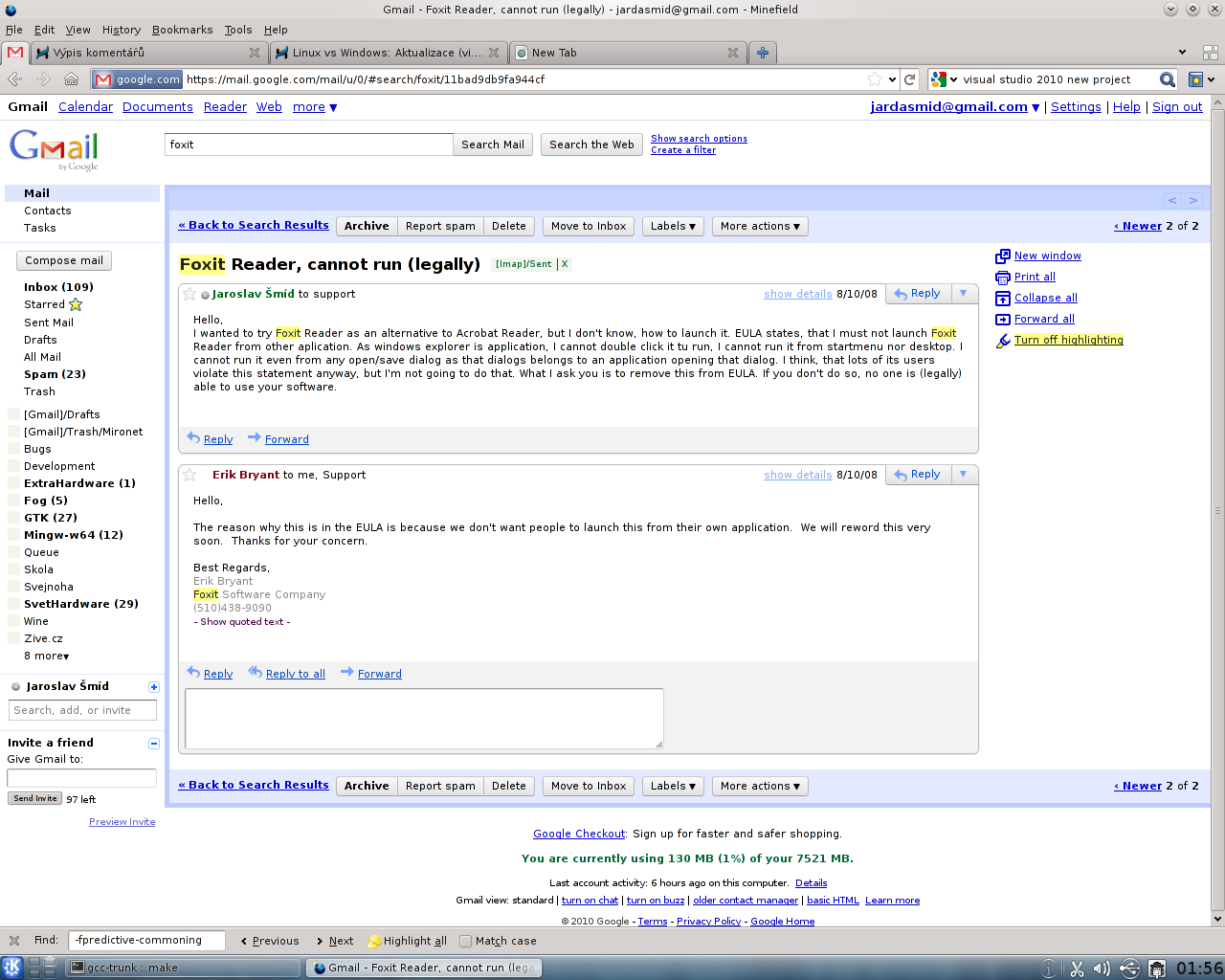Remove the [Imap]/Sent label with X
The width and height of the screenshot is (1225, 980).
(x=565, y=264)
